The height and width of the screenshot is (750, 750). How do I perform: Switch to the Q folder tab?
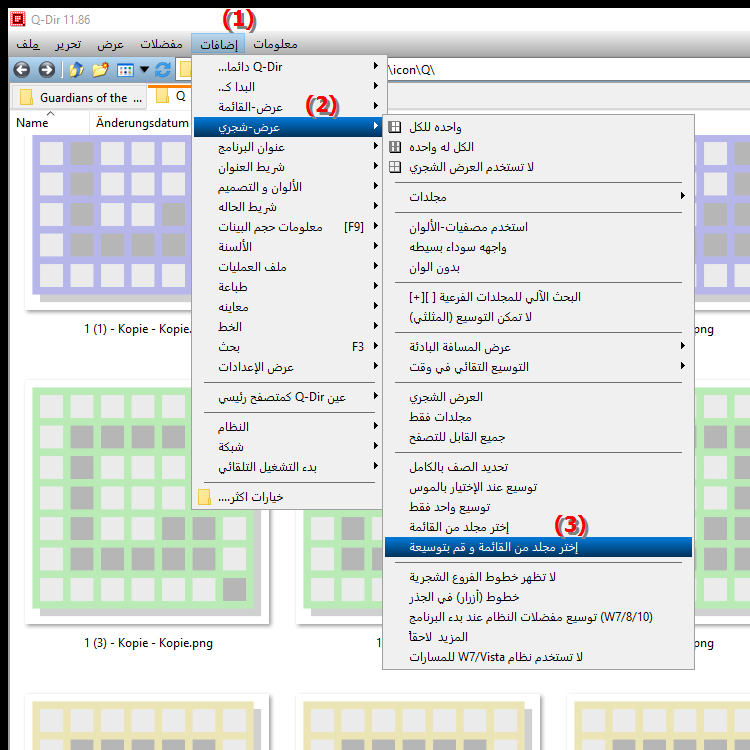click(170, 96)
